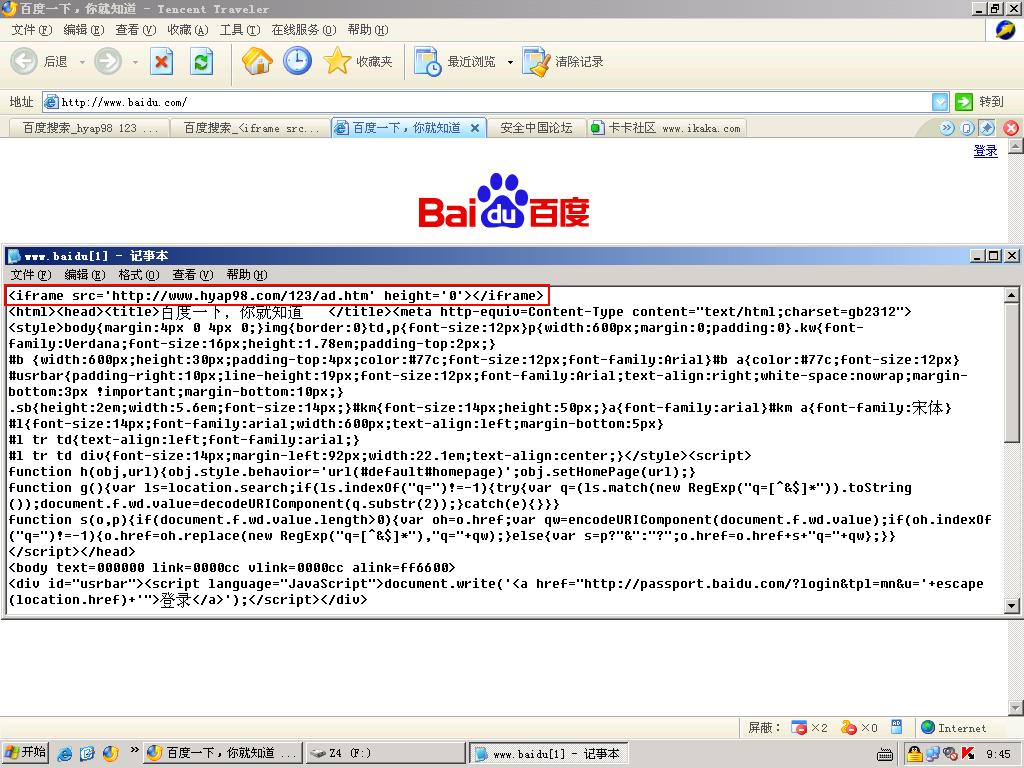Open Z4 (F:) taskbar button
The image size is (1024, 768).
coord(385,754)
